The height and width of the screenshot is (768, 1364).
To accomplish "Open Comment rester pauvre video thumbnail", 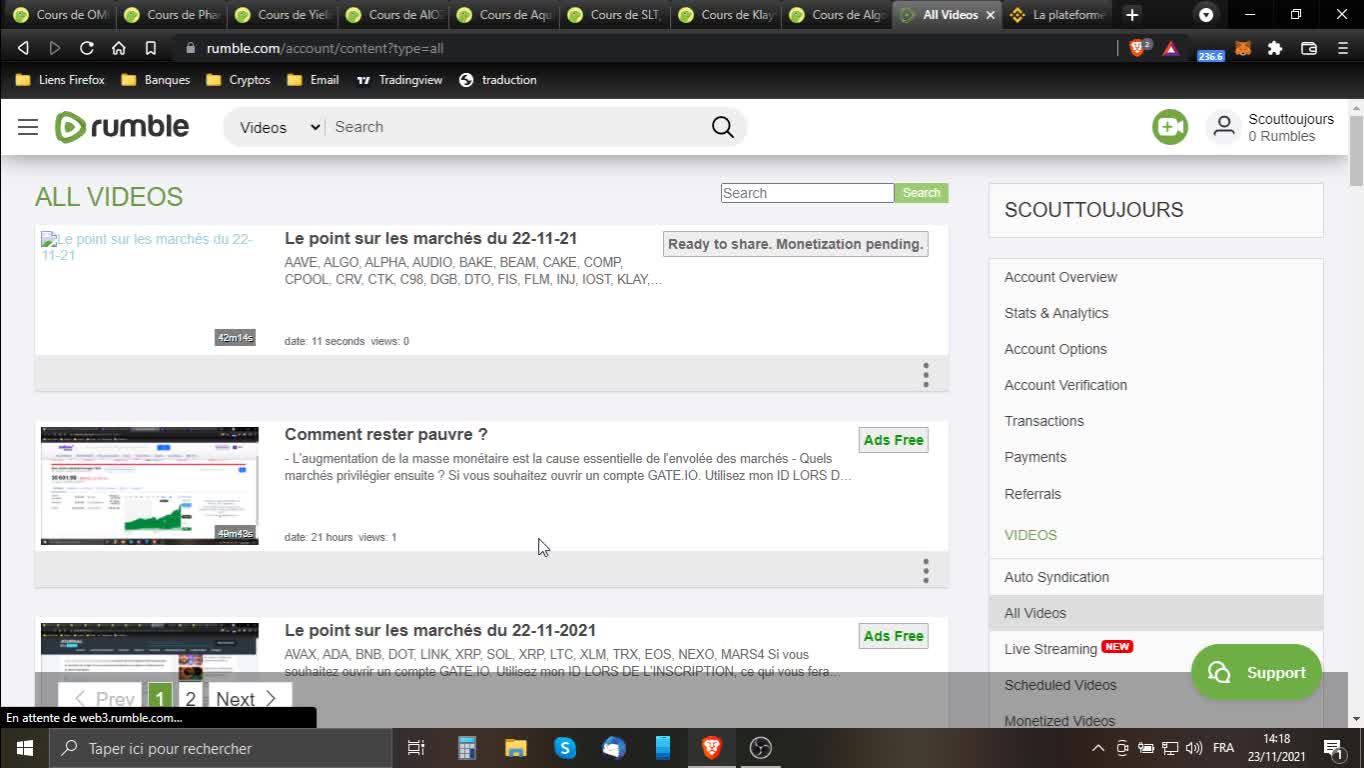I will pyautogui.click(x=149, y=486).
